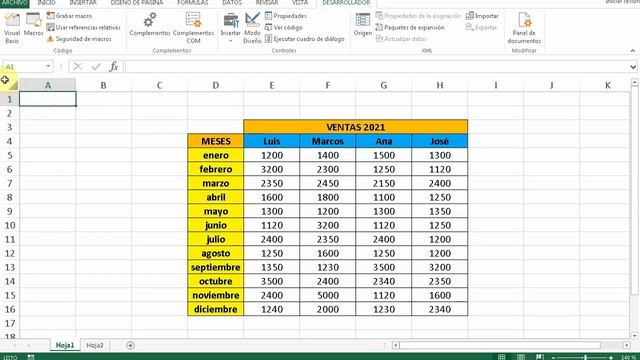
Task: Collapse the ribbon with the chevron
Action: (633, 51)
